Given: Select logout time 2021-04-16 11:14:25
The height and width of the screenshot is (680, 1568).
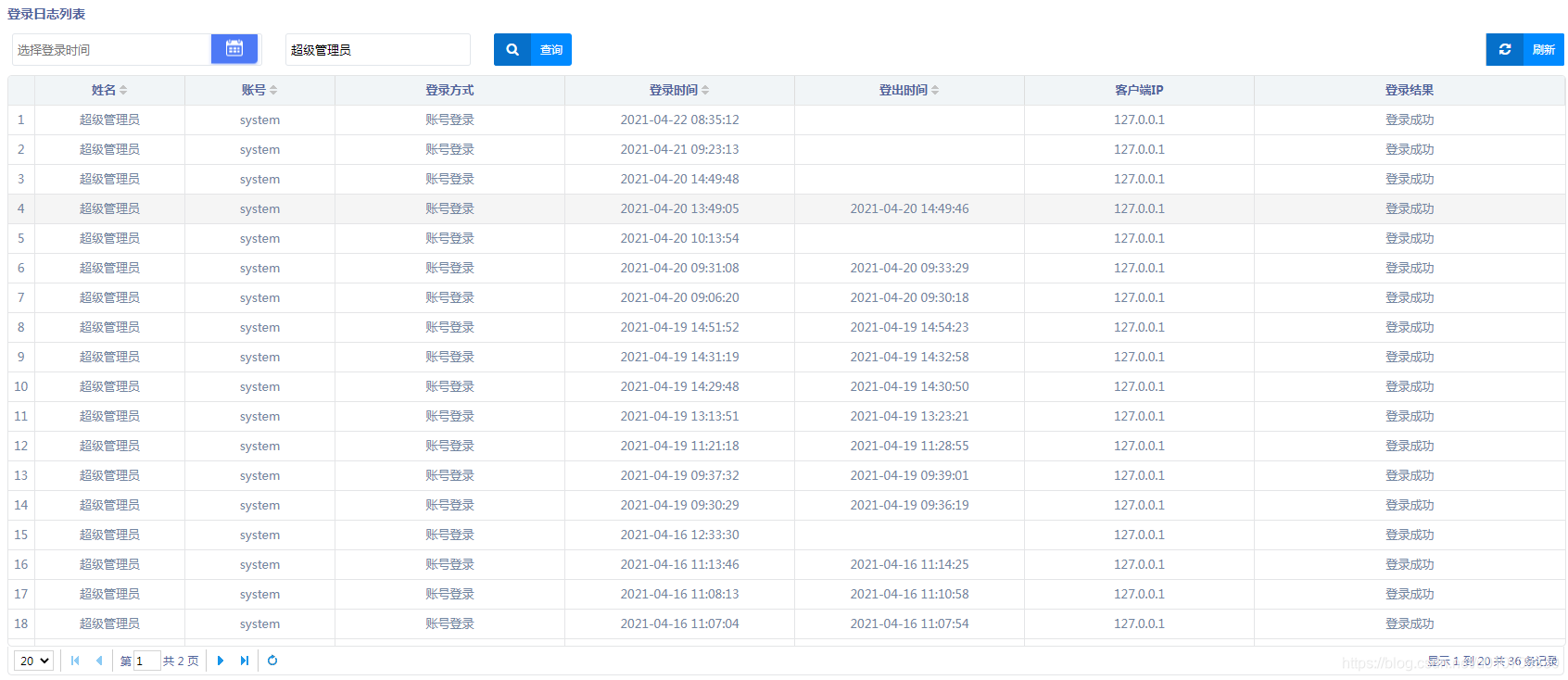Looking at the screenshot, I should click(909, 564).
